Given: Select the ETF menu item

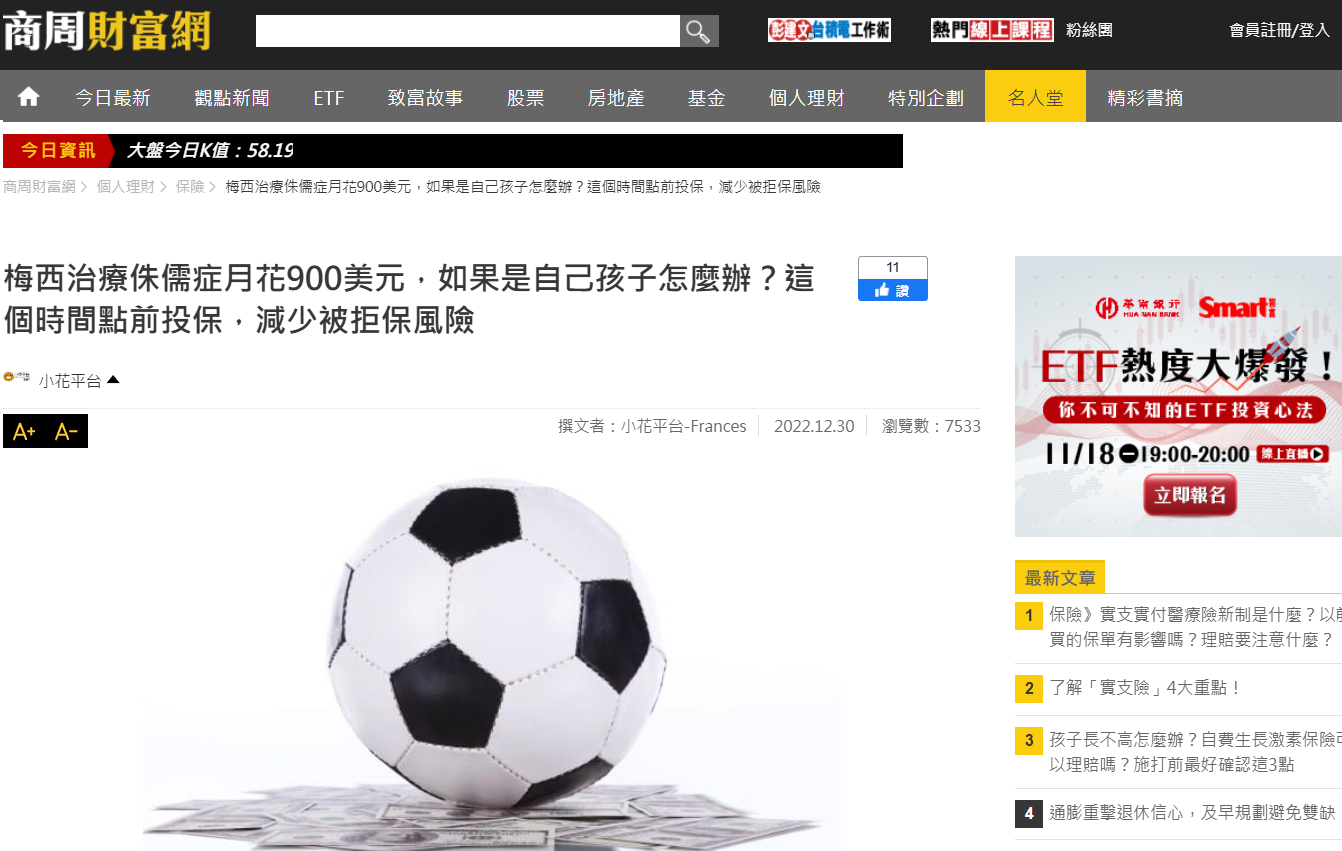Looking at the screenshot, I should (x=328, y=98).
